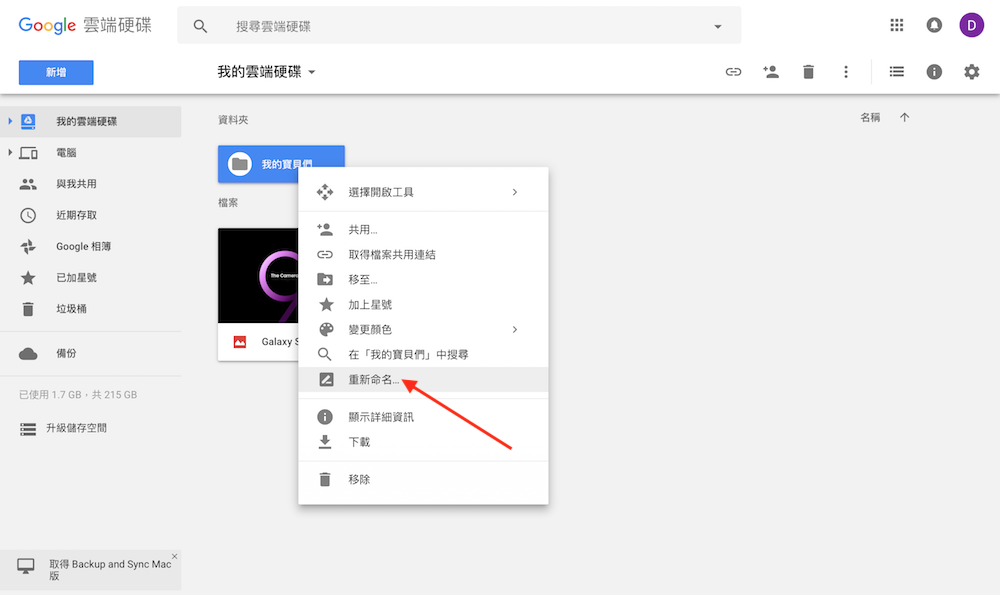Image resolution: width=1000 pixels, height=595 pixels.
Task: Click the get shareable link toolbar icon
Action: click(733, 71)
